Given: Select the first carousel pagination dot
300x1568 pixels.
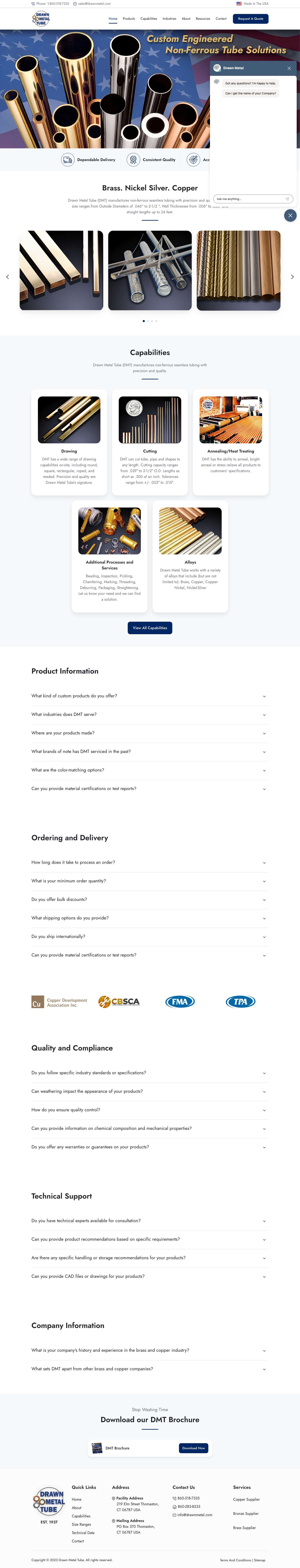Looking at the screenshot, I should [144, 321].
